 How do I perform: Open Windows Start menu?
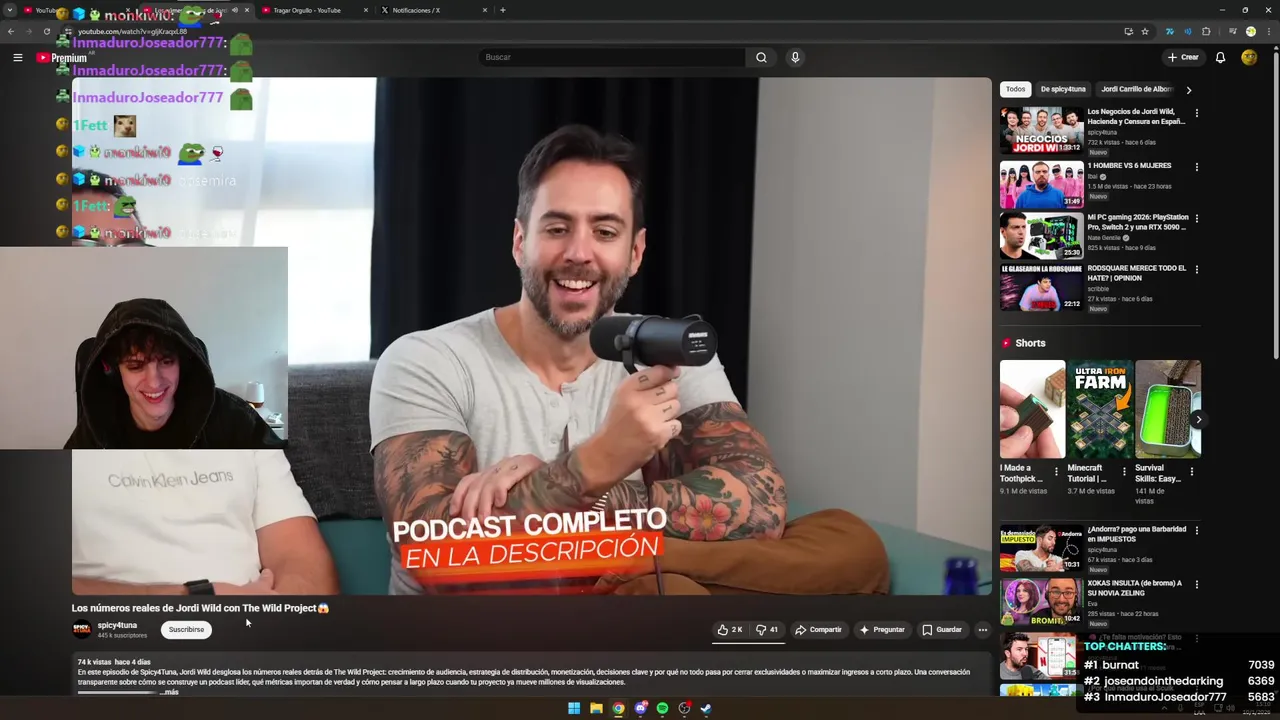coord(574,708)
